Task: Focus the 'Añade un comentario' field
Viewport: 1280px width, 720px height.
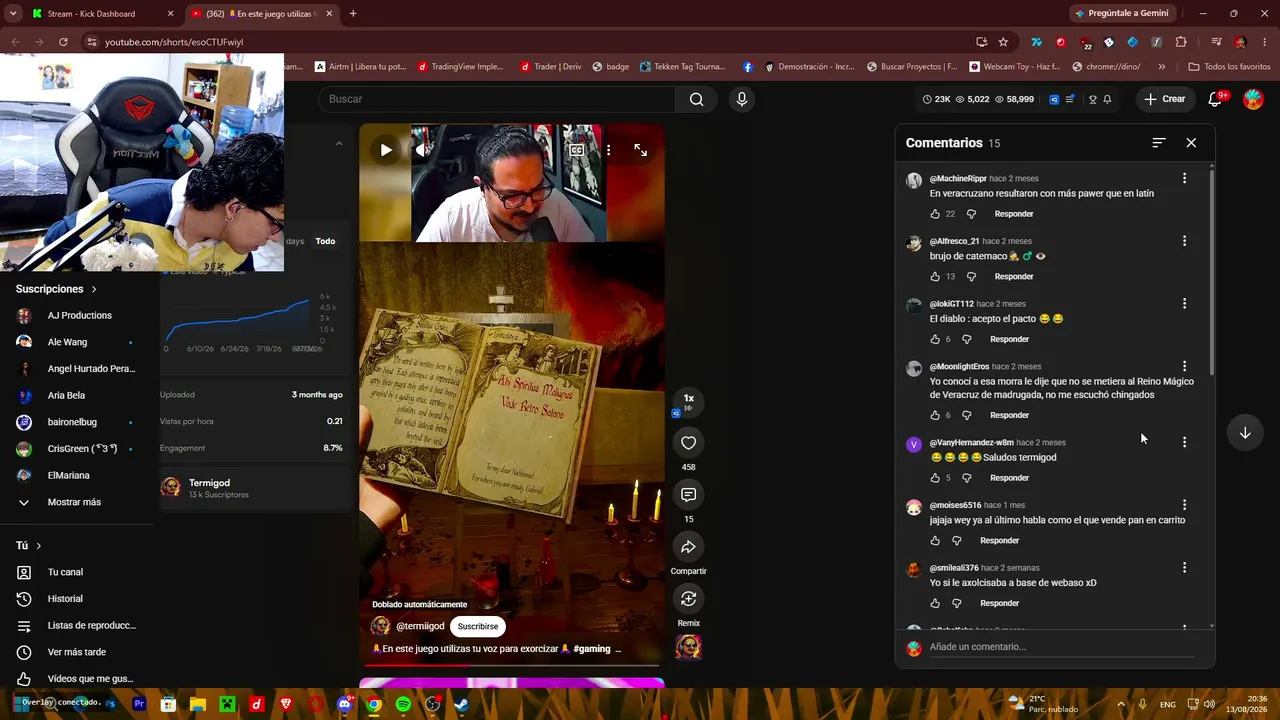Action: pyautogui.click(x=1061, y=647)
